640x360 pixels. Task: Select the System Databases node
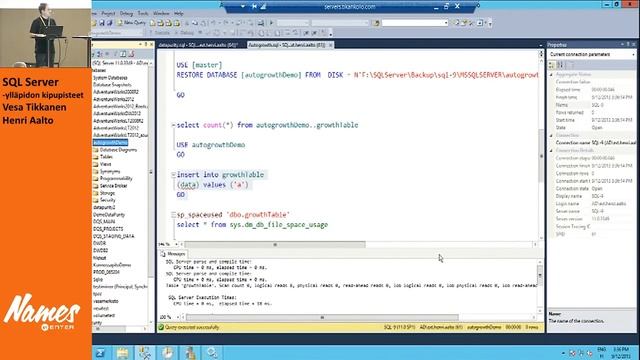[110, 78]
